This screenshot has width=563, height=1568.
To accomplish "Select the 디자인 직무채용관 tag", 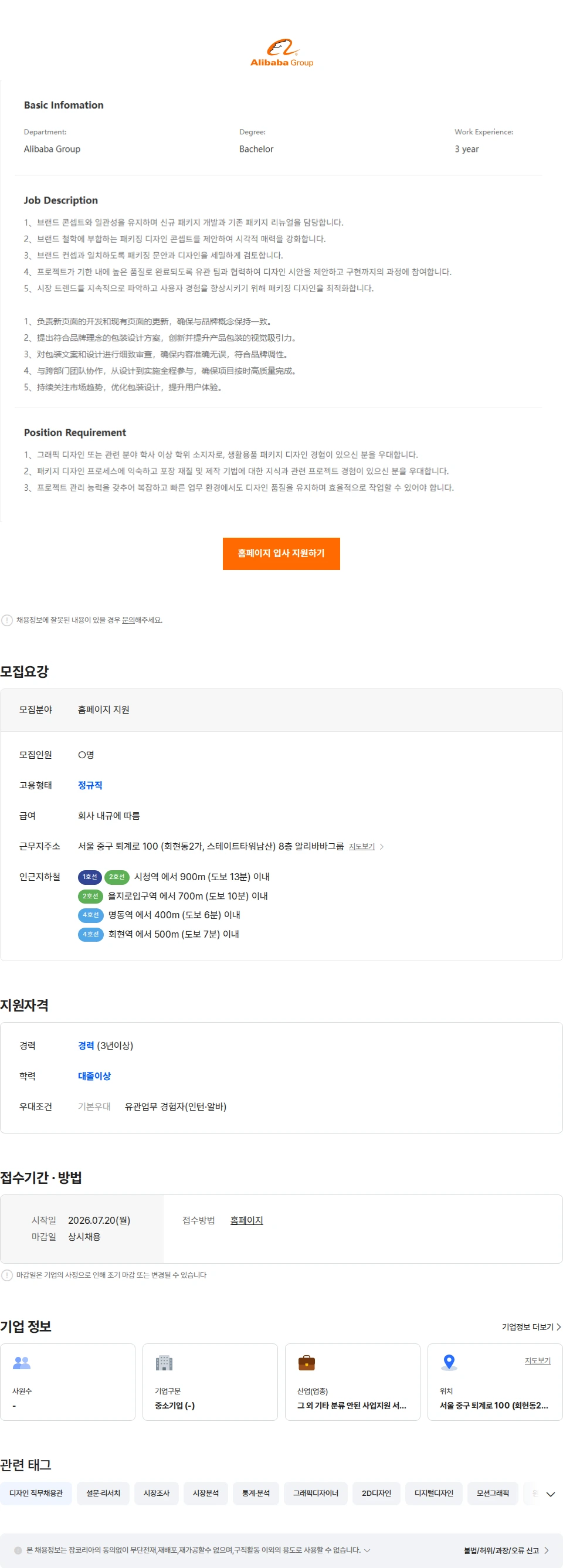I will tap(36, 1493).
